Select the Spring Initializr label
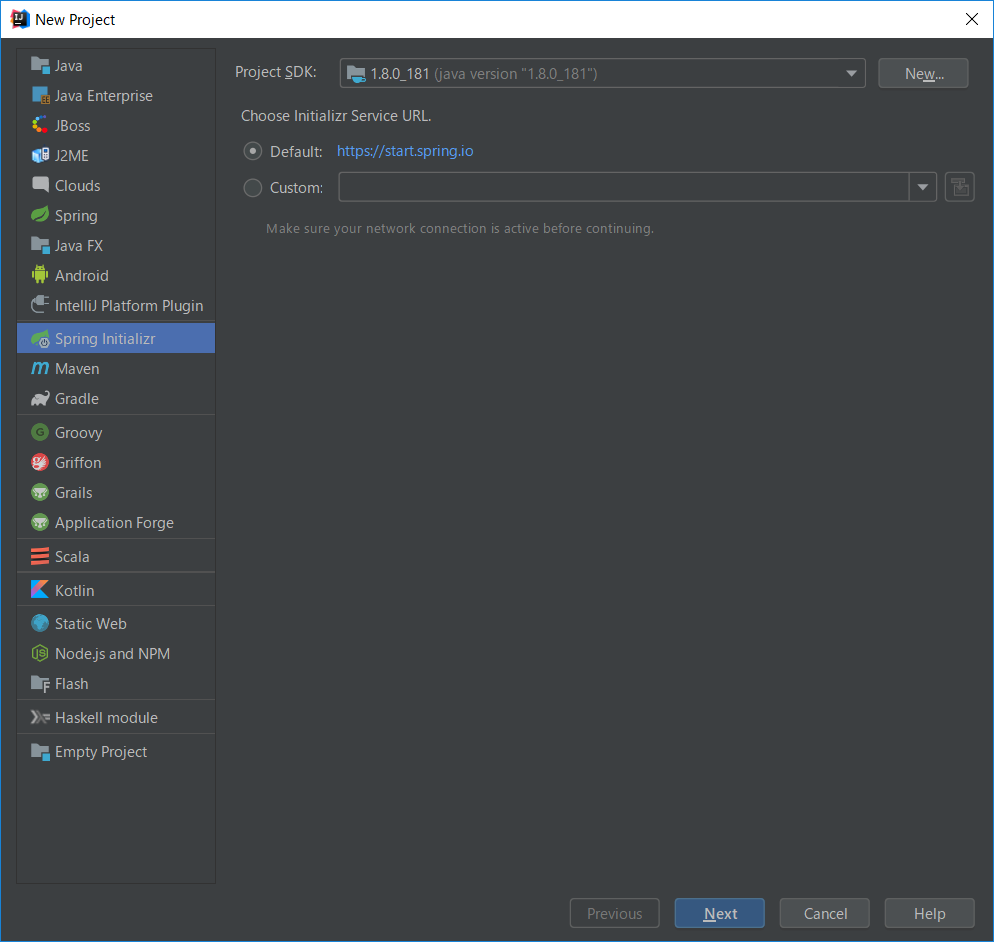This screenshot has width=994, height=942. [105, 339]
